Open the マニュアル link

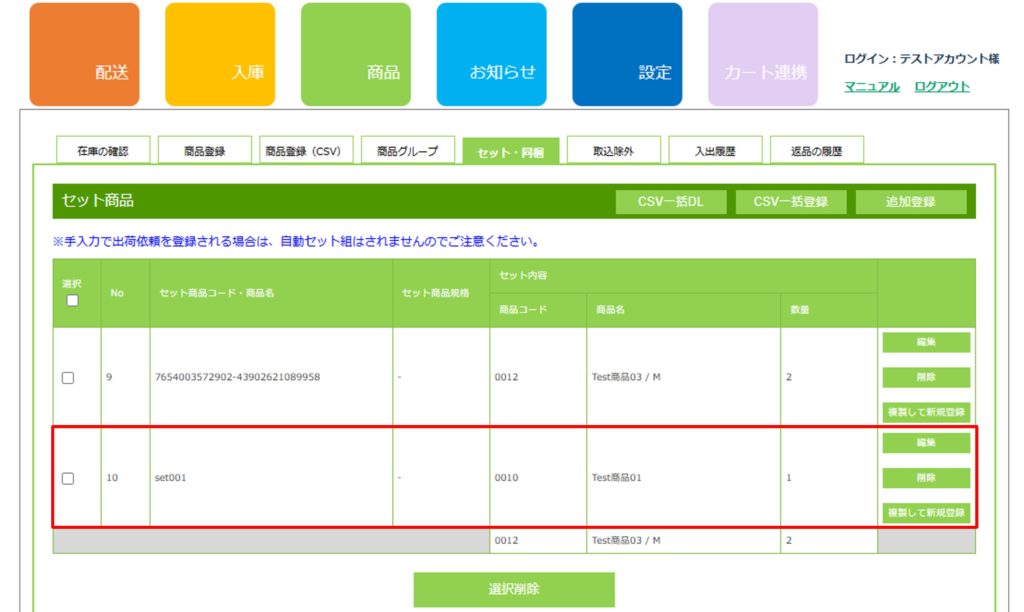click(872, 87)
